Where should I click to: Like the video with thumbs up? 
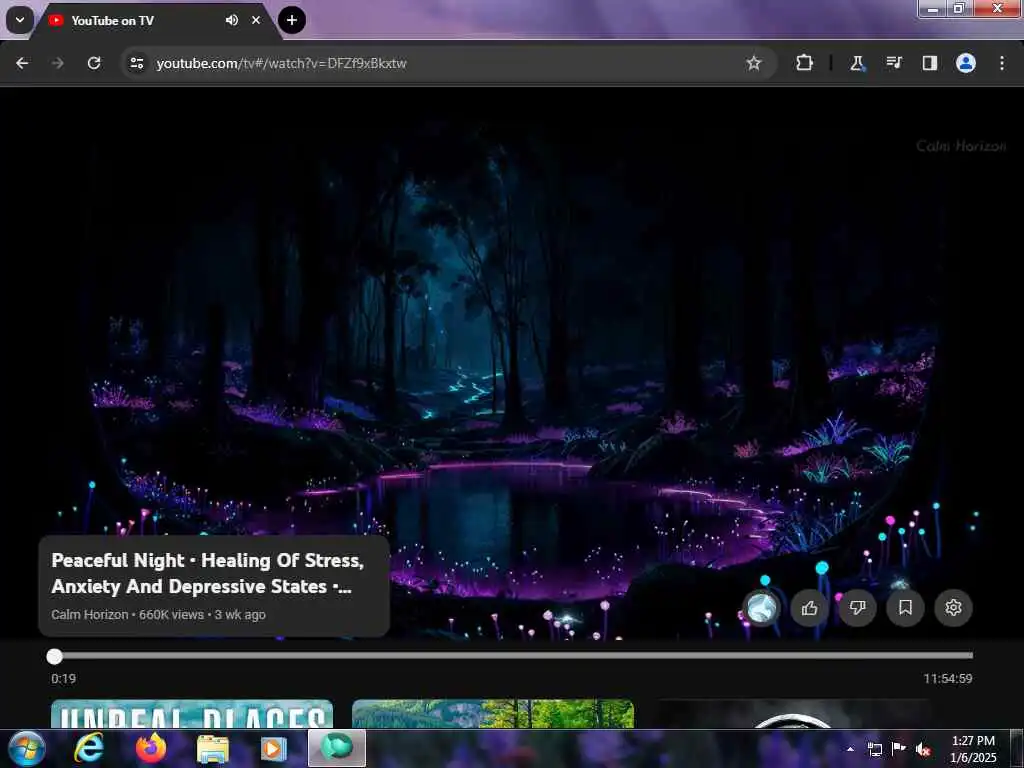[x=810, y=608]
